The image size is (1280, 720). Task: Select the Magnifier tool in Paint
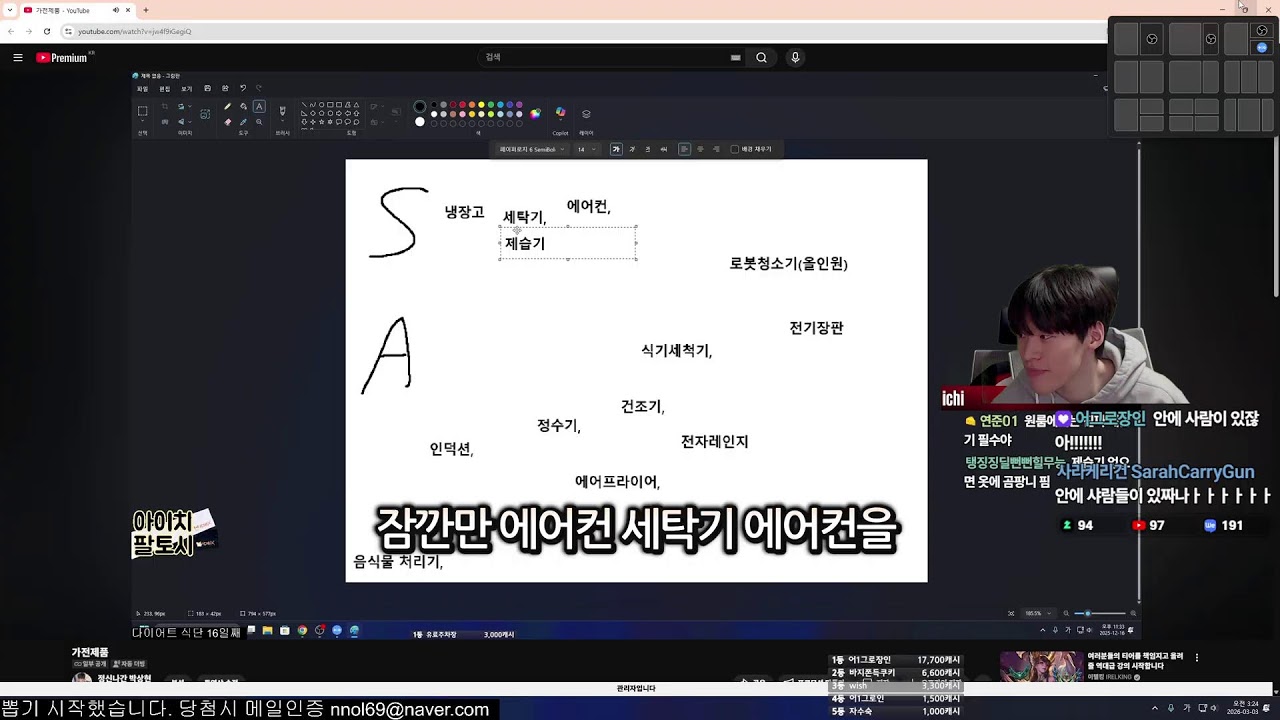click(259, 122)
